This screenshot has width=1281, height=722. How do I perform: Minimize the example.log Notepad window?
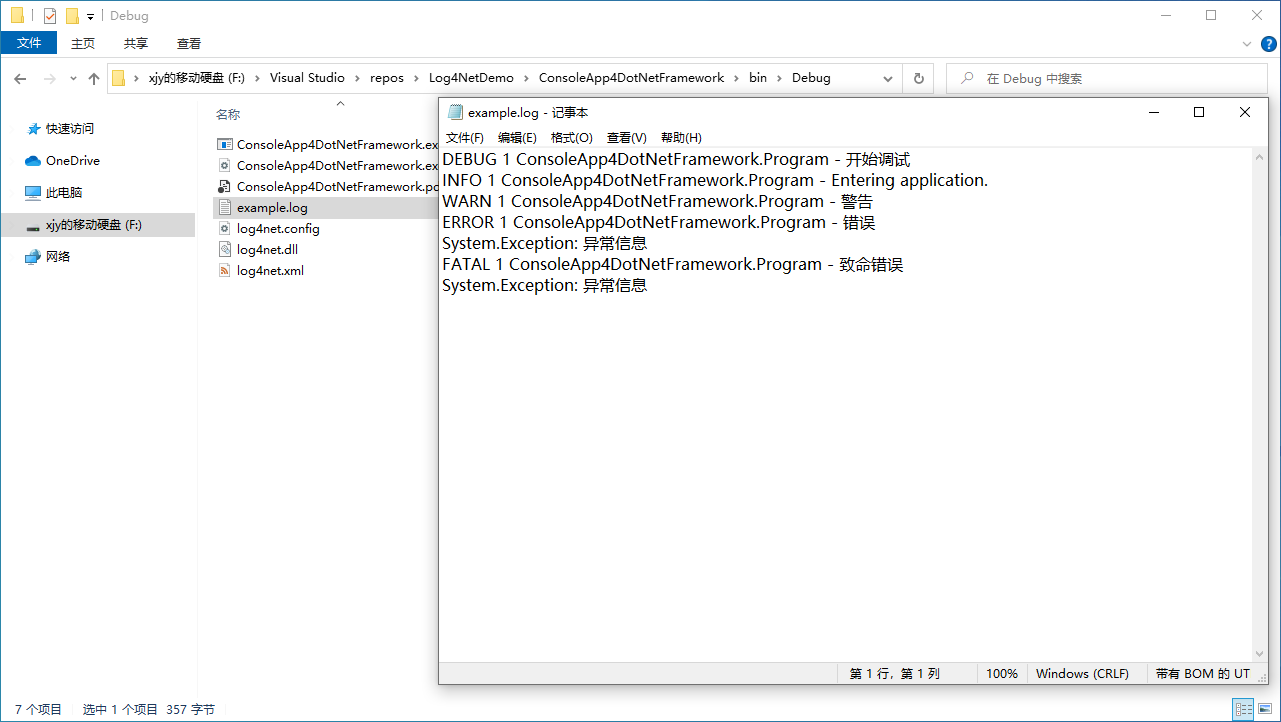coord(1153,112)
